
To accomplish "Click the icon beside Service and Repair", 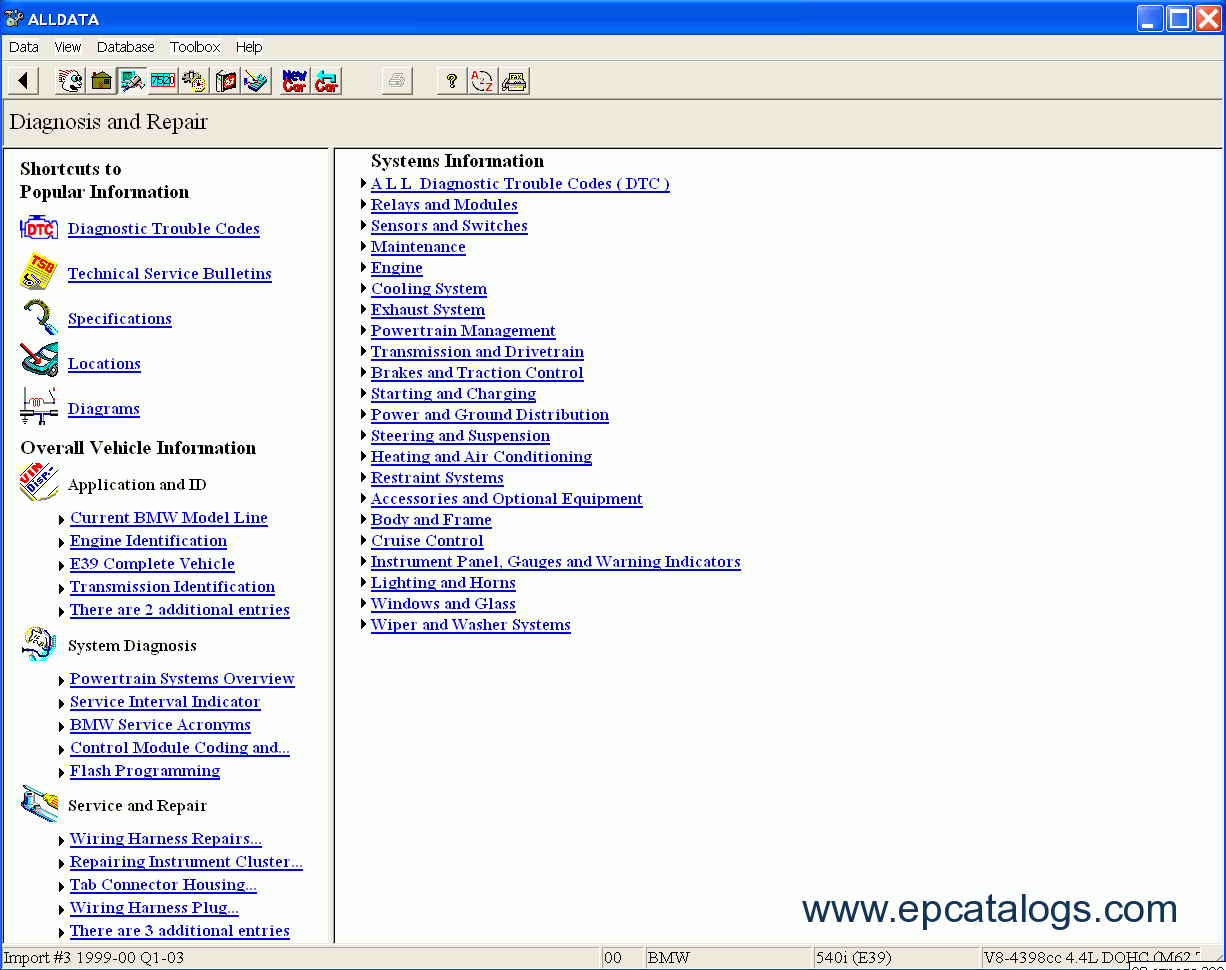I will [x=39, y=804].
